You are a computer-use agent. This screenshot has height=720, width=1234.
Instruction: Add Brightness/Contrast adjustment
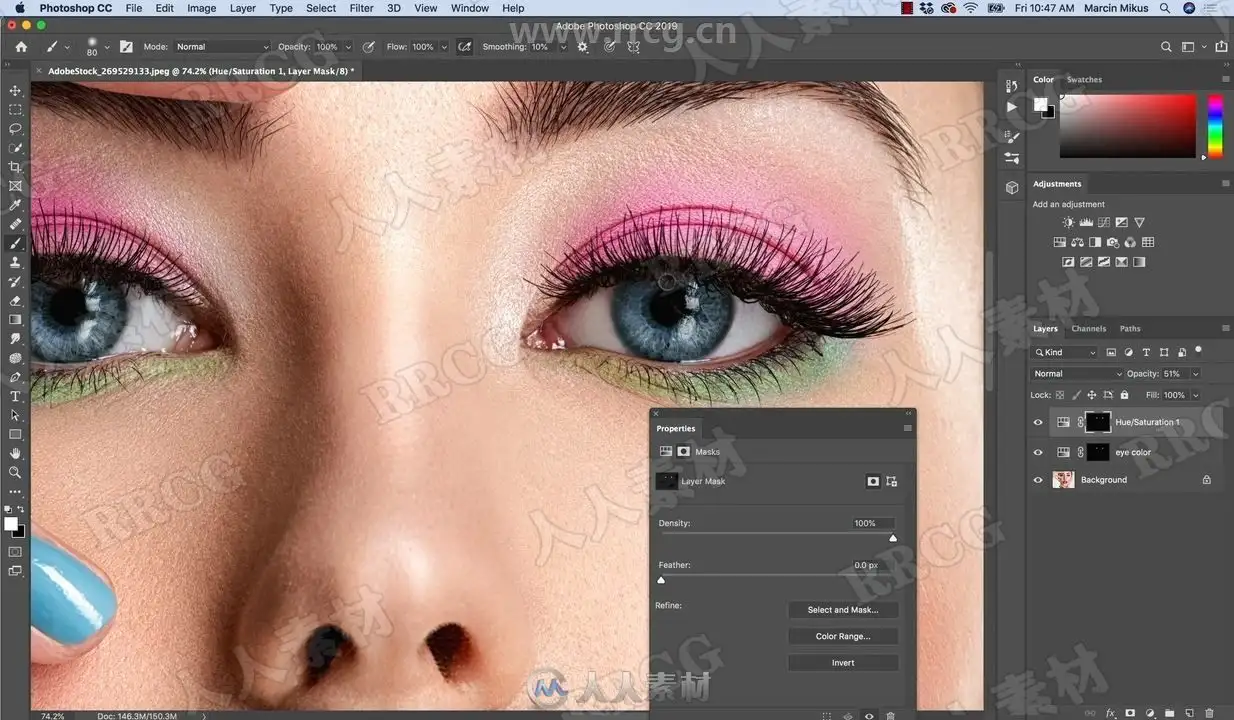[x=1068, y=222]
